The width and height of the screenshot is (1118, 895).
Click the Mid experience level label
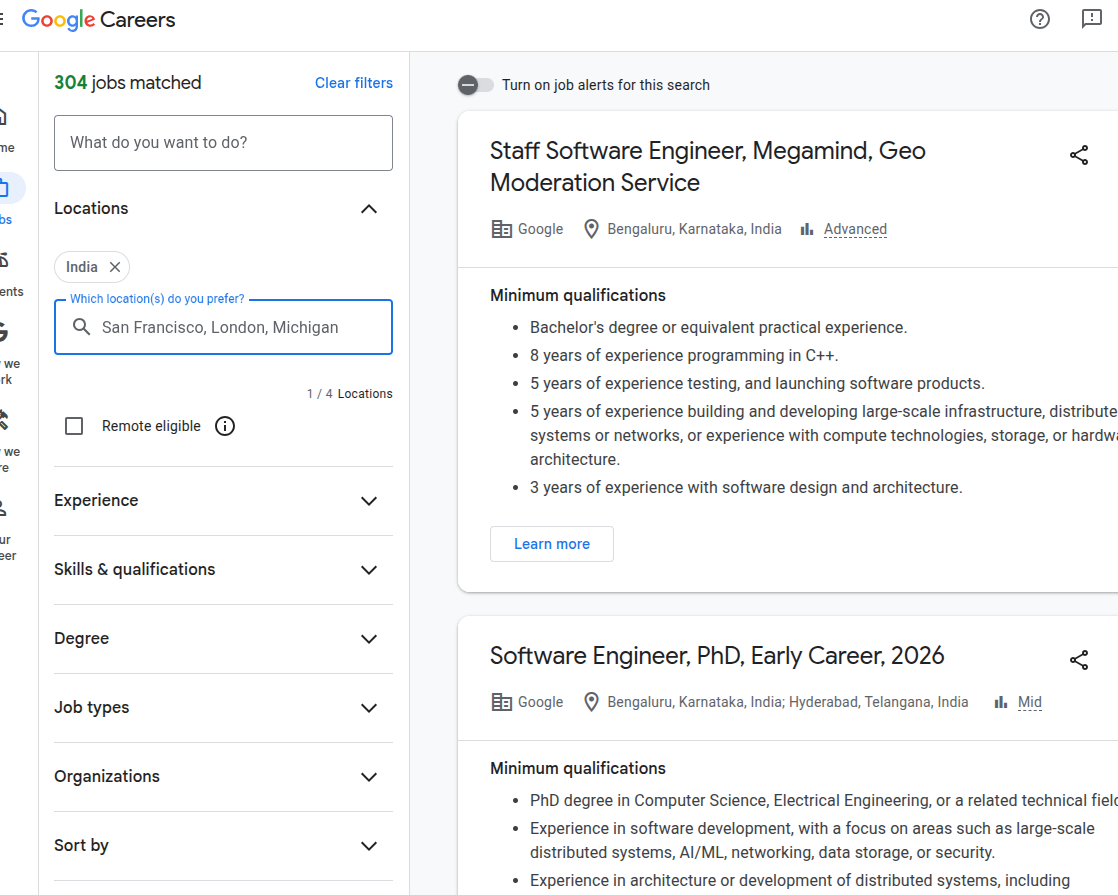(1030, 702)
